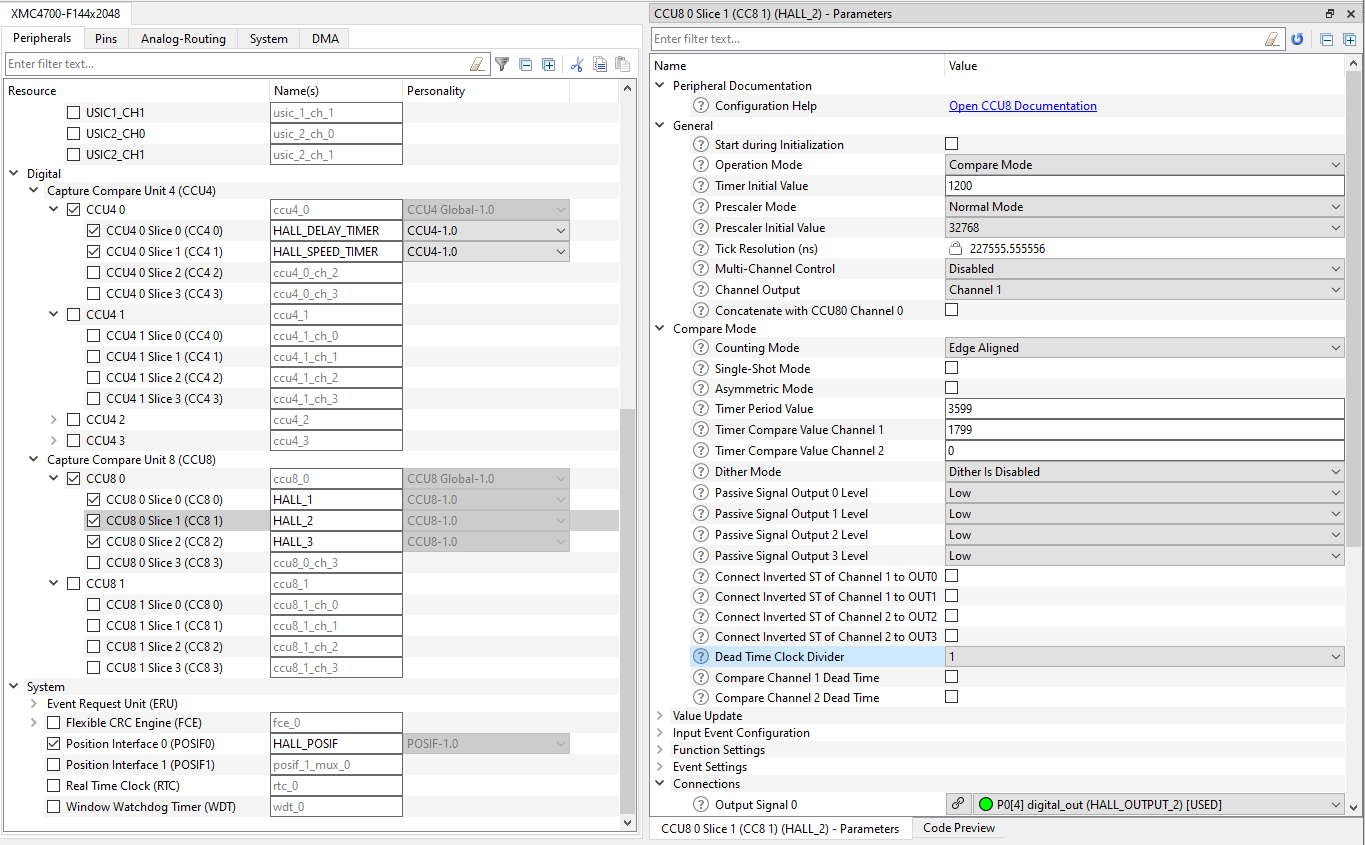Click the paste clipboard icon
The height and width of the screenshot is (845, 1365).
click(x=622, y=64)
